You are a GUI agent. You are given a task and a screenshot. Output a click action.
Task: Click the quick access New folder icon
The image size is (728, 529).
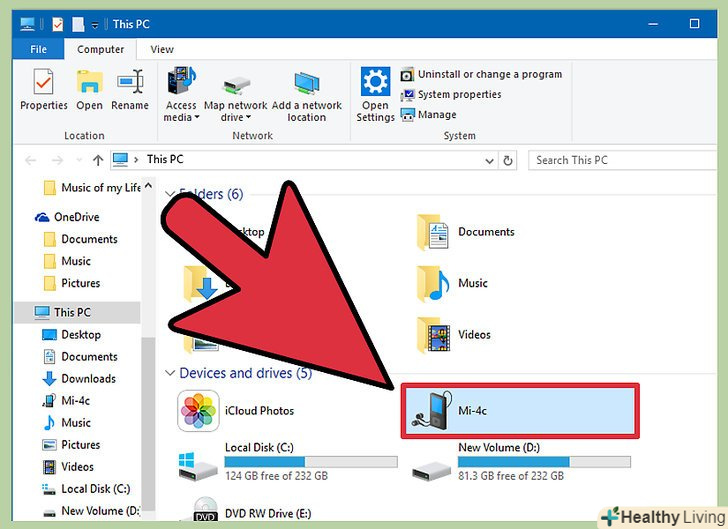(78, 24)
